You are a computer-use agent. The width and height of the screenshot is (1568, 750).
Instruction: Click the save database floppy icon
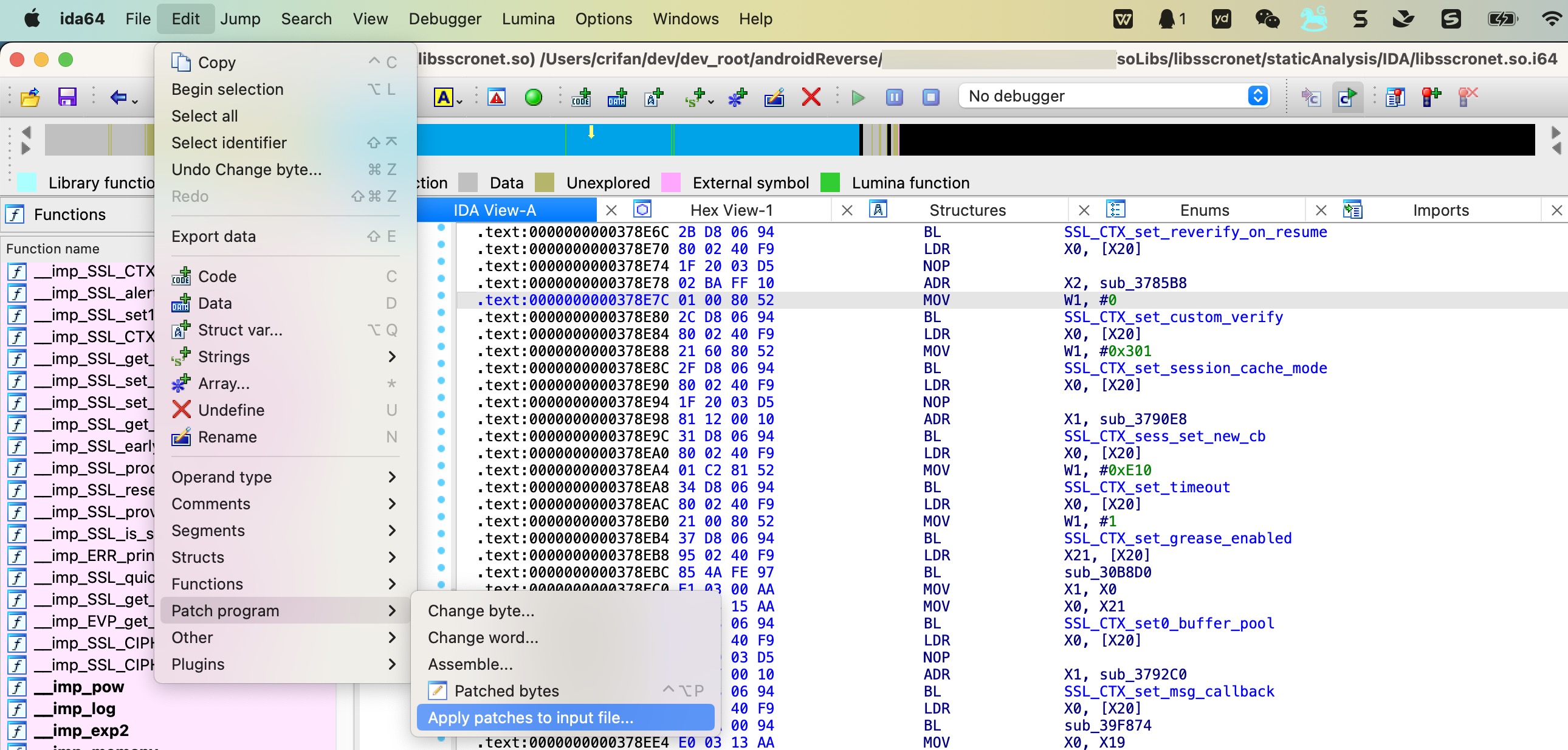click(67, 97)
